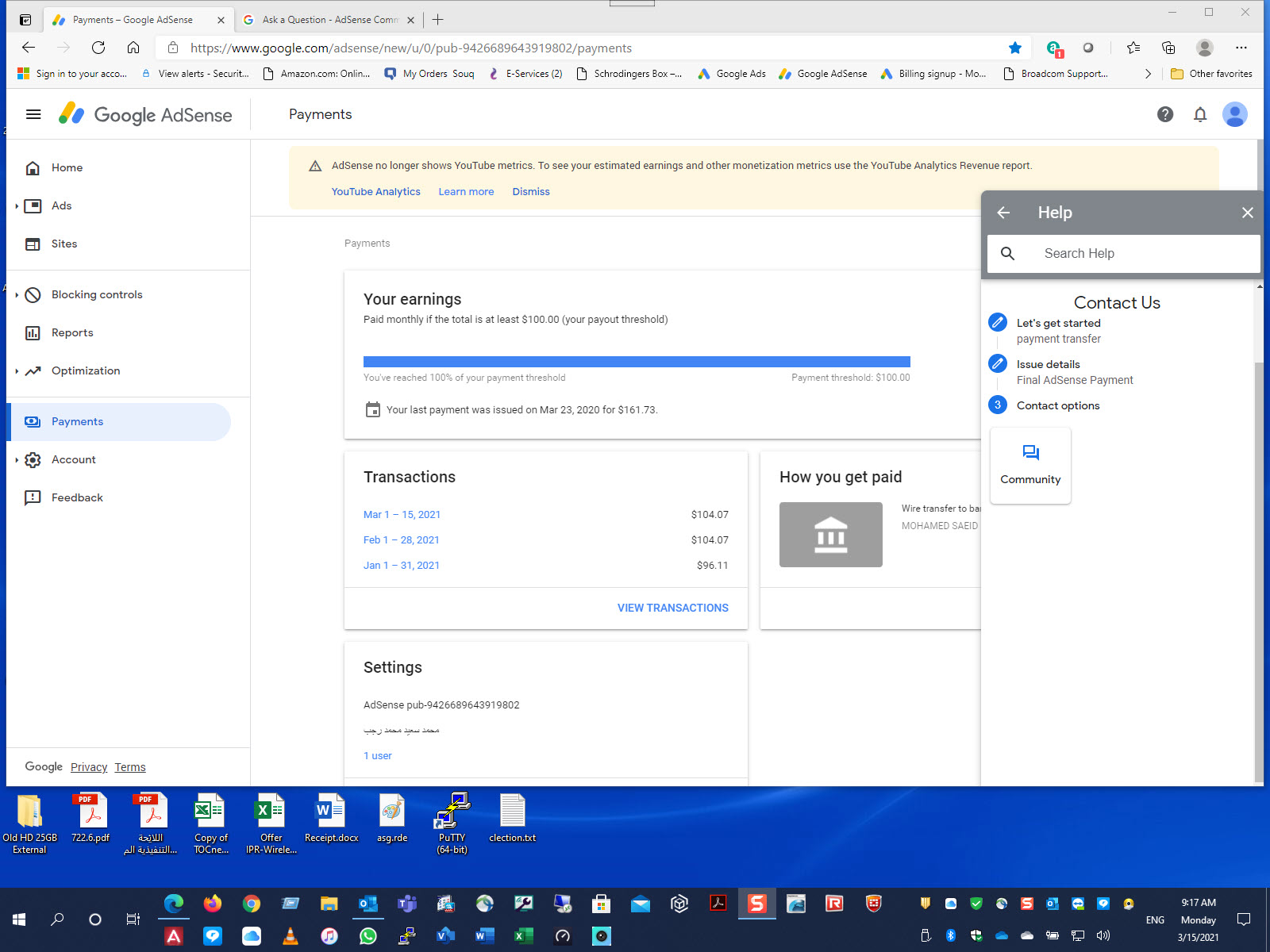Image resolution: width=1270 pixels, height=952 pixels.
Task: Open the AdSense main hamburger menu
Action: [x=33, y=114]
